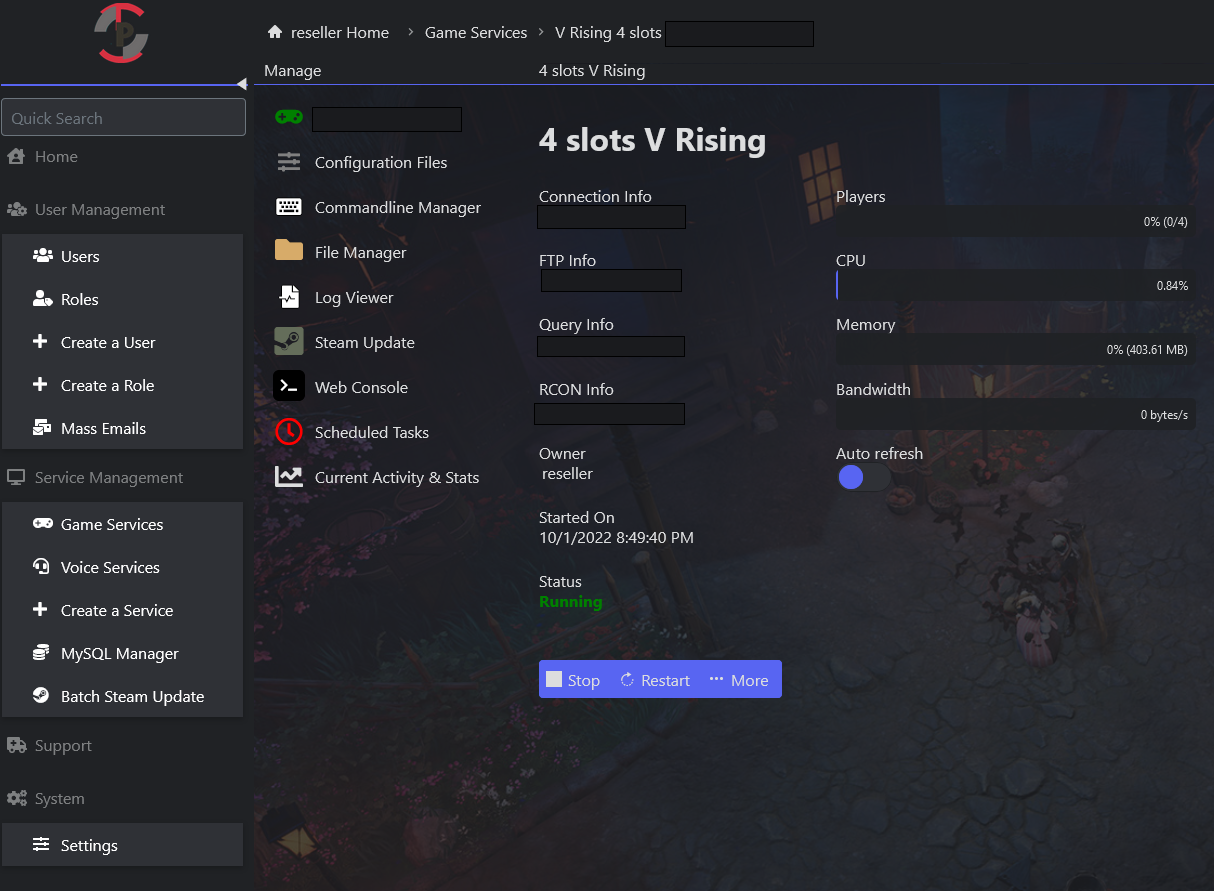Click the Steam icon beside Batch Steam Update
Viewport: 1214px width, 891px height.
click(x=41, y=696)
